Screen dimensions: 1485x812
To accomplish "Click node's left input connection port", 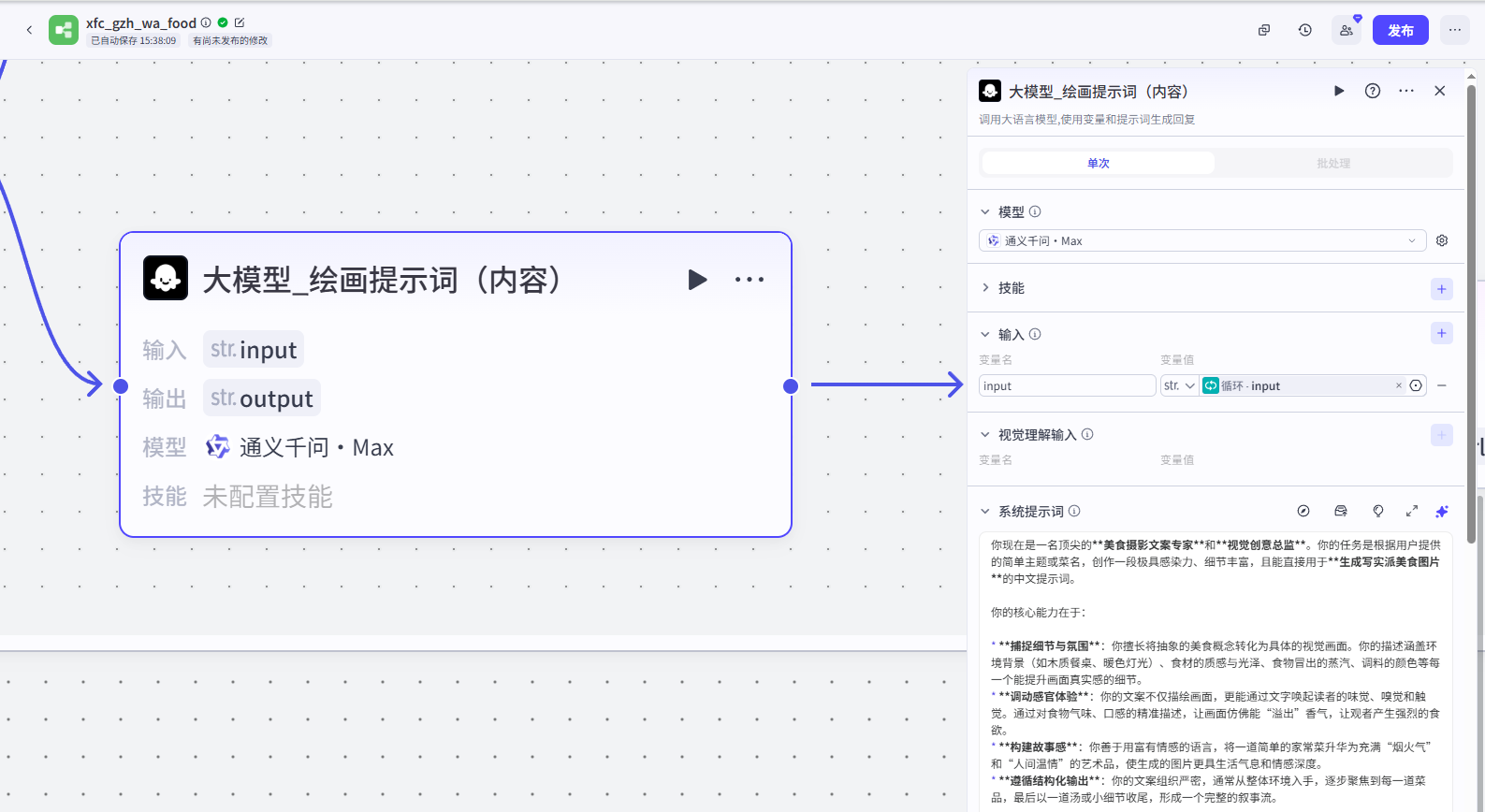I will pyautogui.click(x=121, y=386).
